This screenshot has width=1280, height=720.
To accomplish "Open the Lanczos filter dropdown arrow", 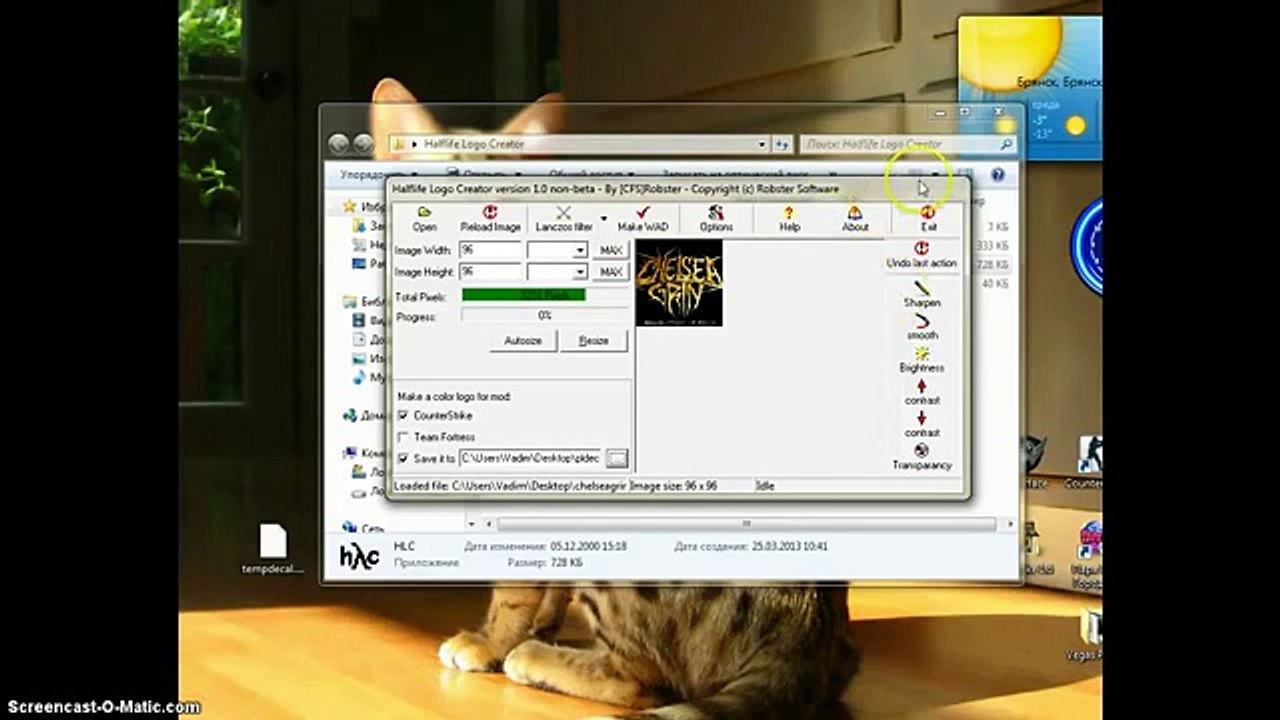I will click(x=603, y=218).
